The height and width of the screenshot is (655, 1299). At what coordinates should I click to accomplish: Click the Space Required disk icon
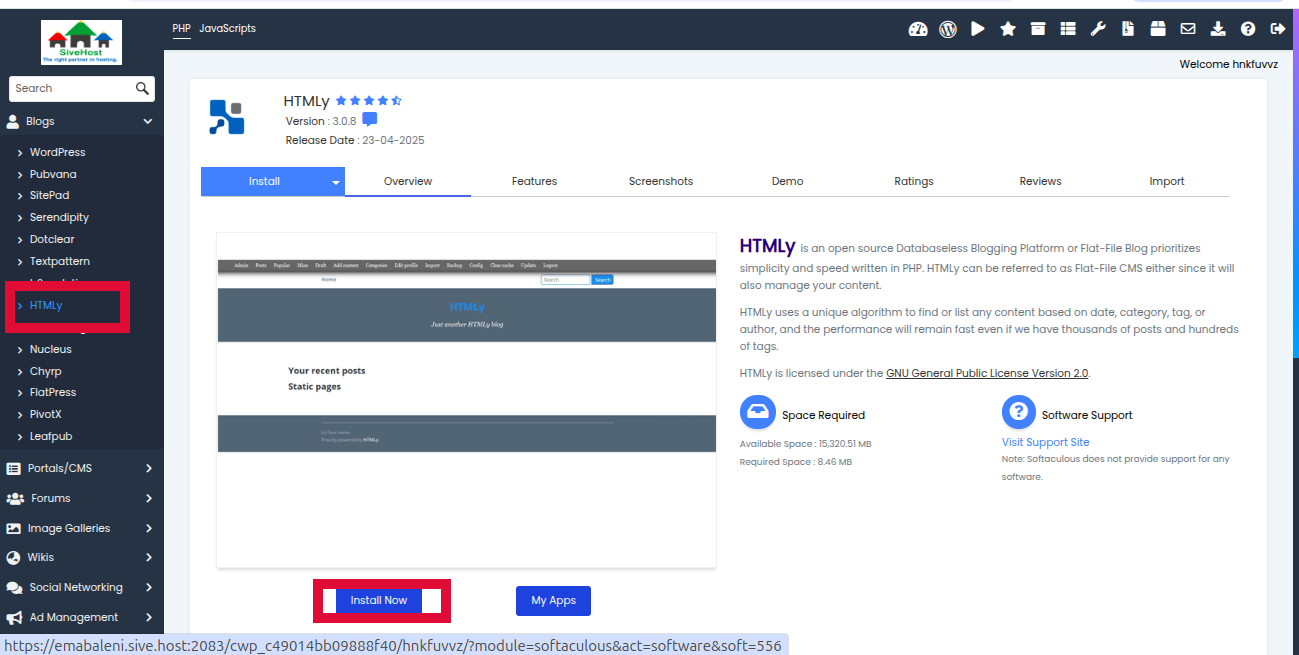click(x=758, y=412)
